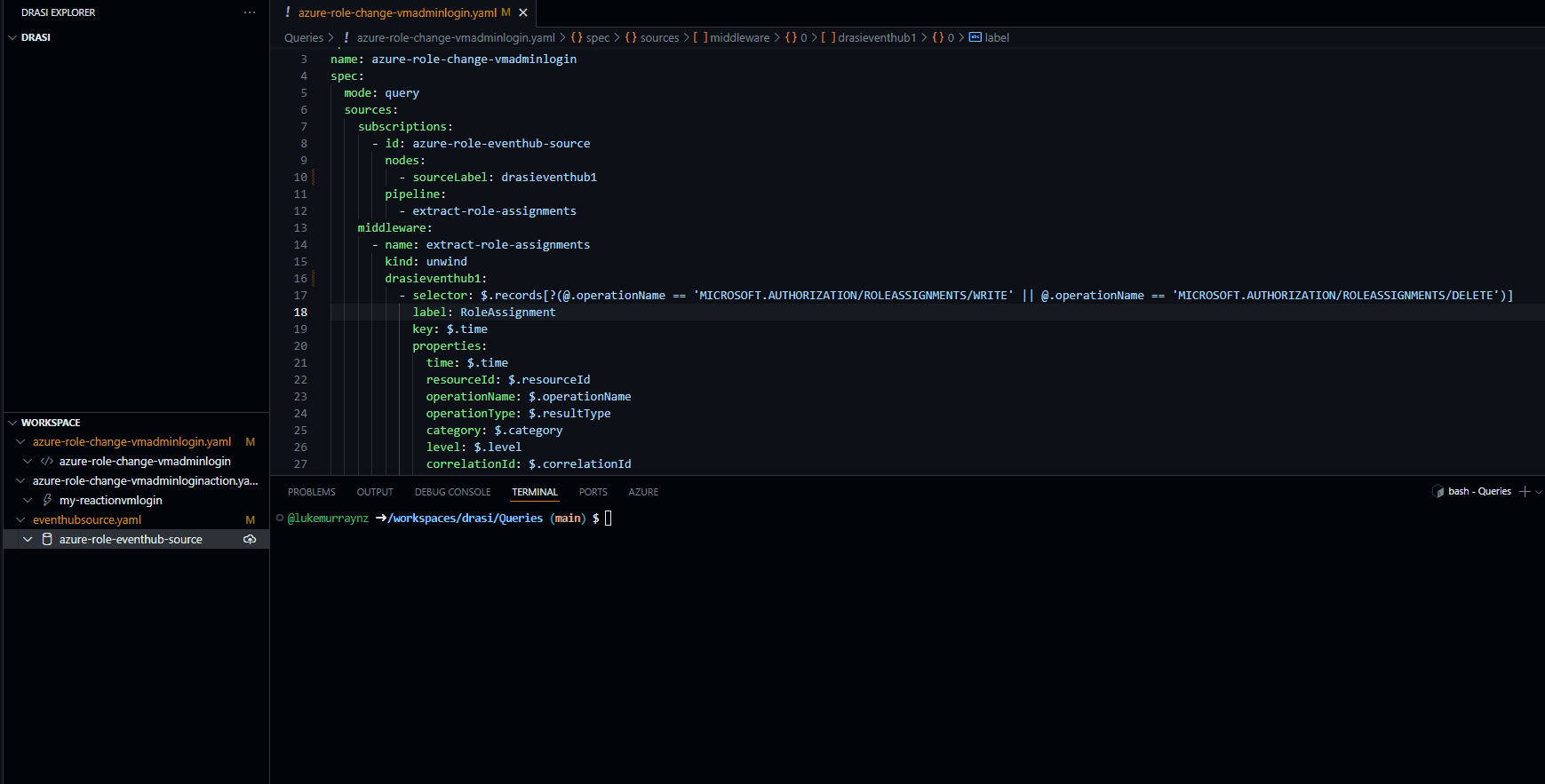The image size is (1545, 784).
Task: Click the code icon beside azure-role-change-vmadminlogin query
Action: pyautogui.click(x=47, y=461)
